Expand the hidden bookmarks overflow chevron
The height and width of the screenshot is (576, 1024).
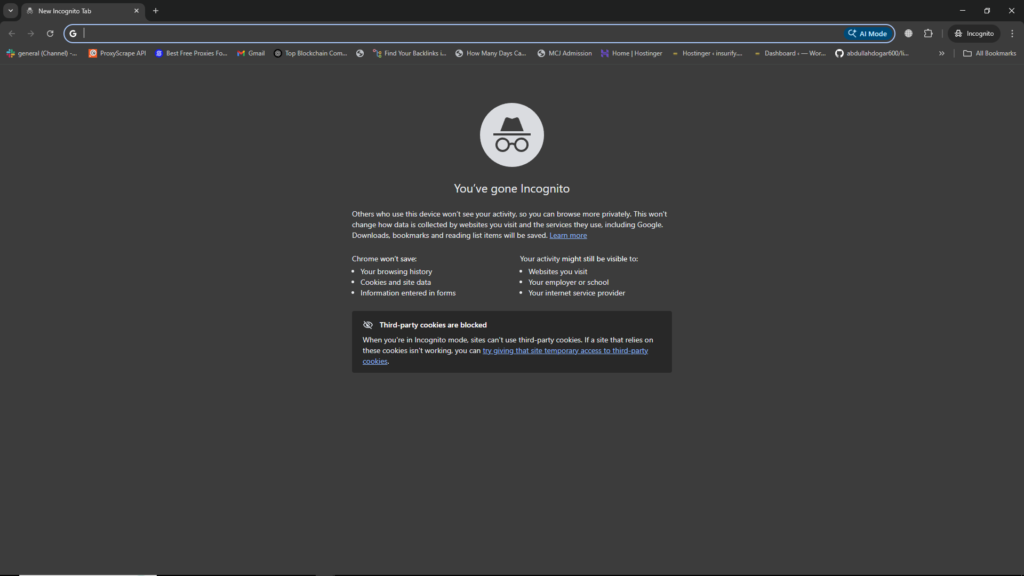(x=941, y=53)
